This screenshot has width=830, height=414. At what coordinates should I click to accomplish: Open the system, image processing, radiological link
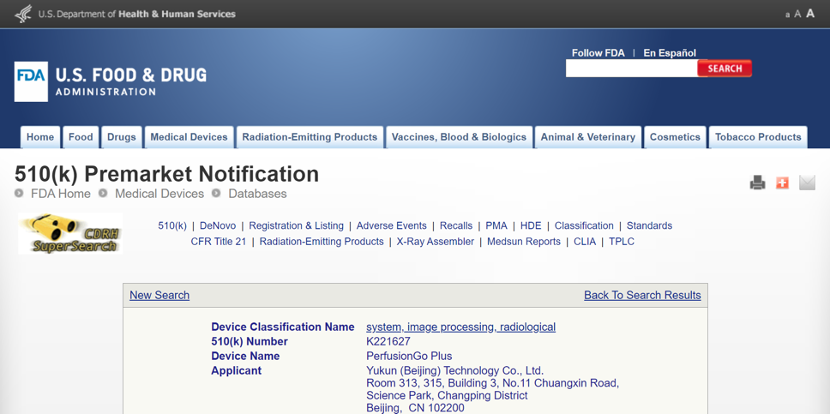[x=460, y=327]
